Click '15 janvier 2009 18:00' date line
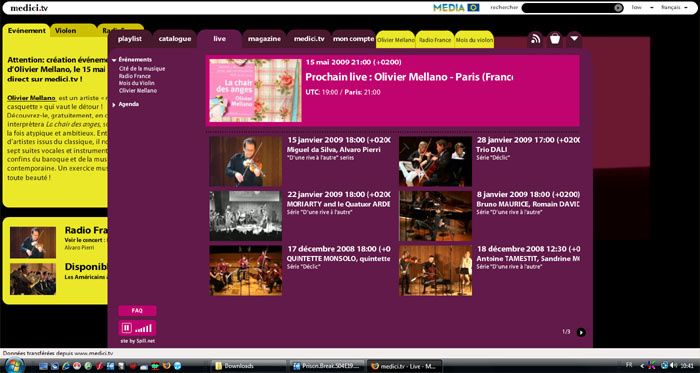This screenshot has width=700, height=373. pos(339,140)
